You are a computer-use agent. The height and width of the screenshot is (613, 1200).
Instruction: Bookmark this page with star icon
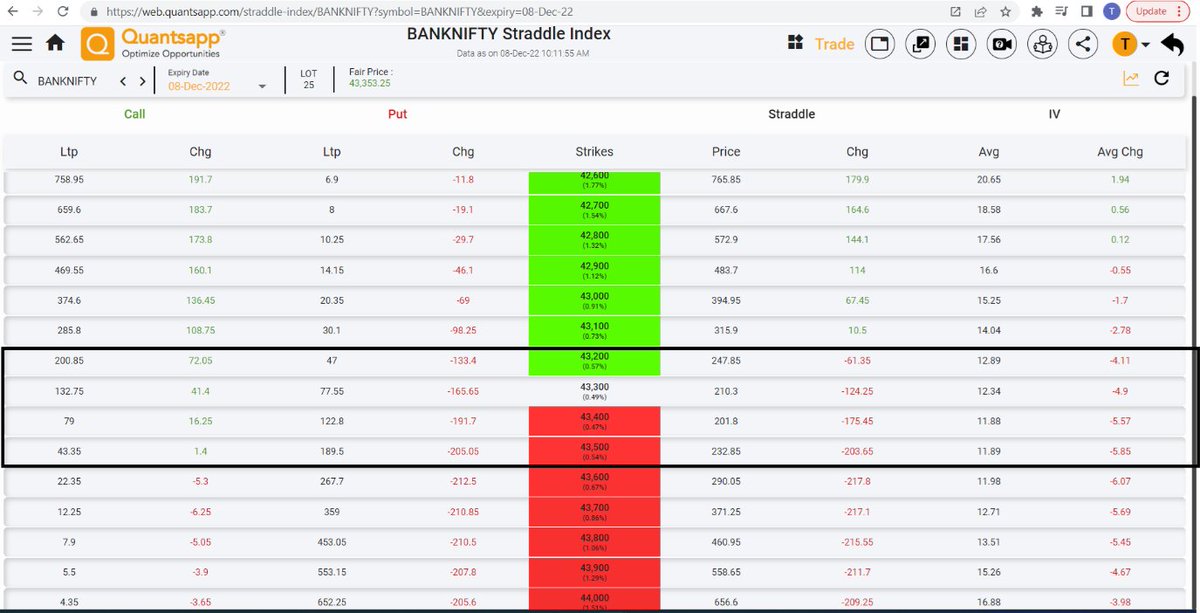click(x=1004, y=11)
